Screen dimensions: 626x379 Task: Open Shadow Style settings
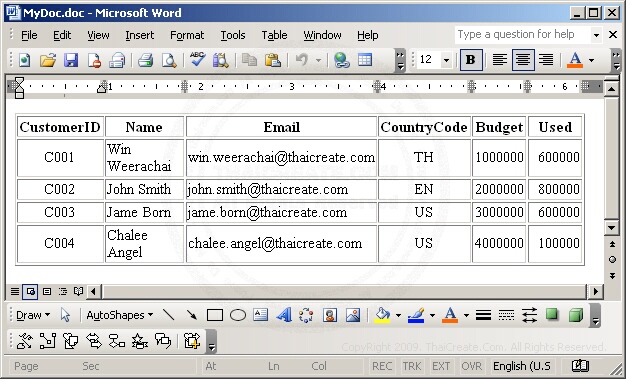click(x=552, y=315)
